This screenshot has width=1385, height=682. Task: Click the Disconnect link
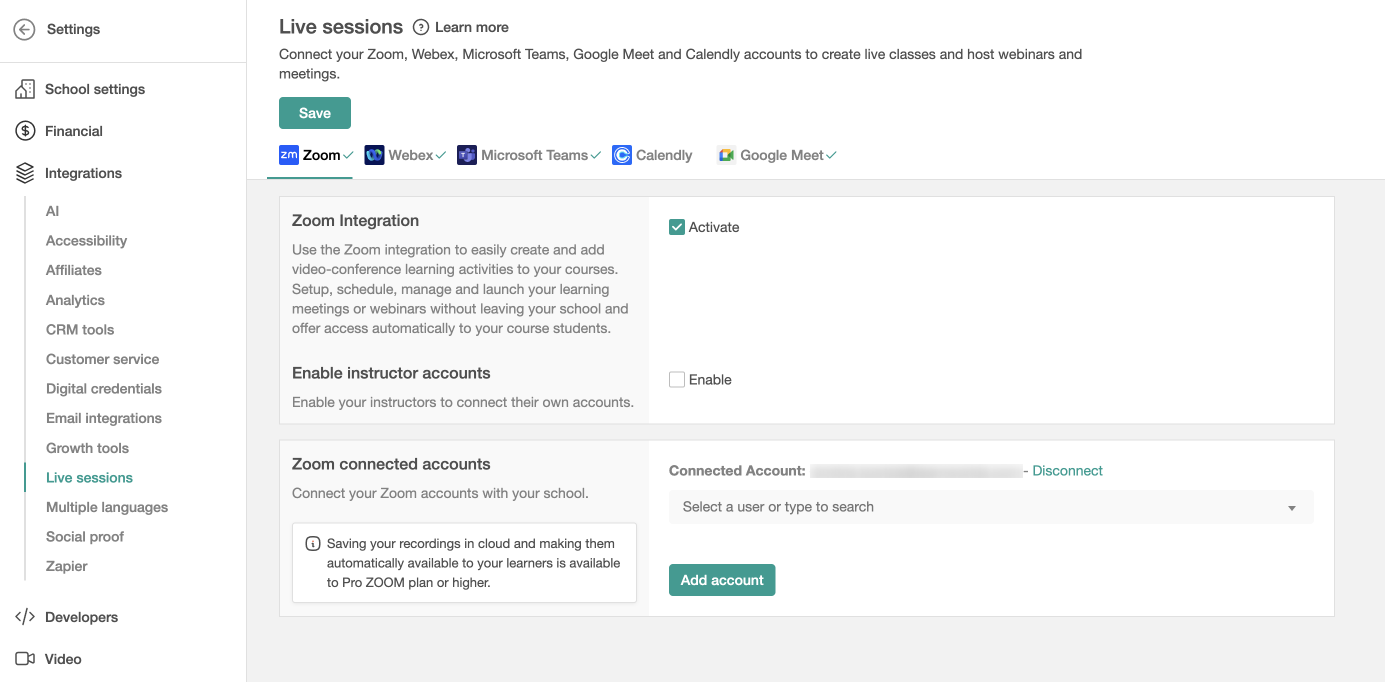coord(1067,471)
